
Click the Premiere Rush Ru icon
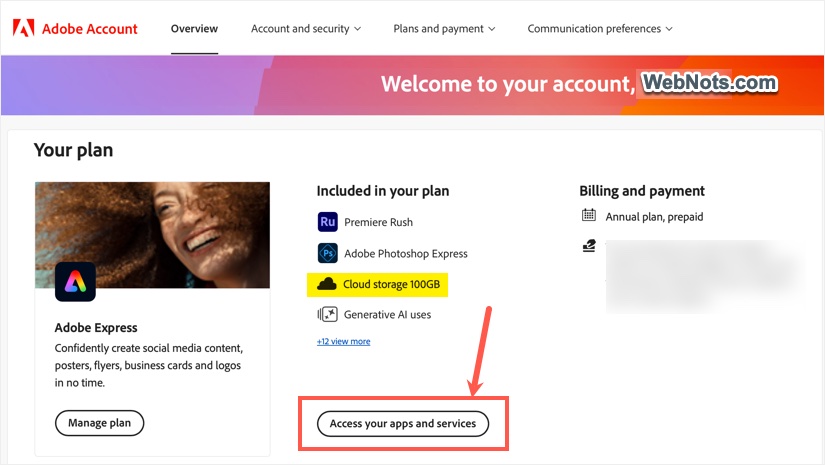point(327,222)
